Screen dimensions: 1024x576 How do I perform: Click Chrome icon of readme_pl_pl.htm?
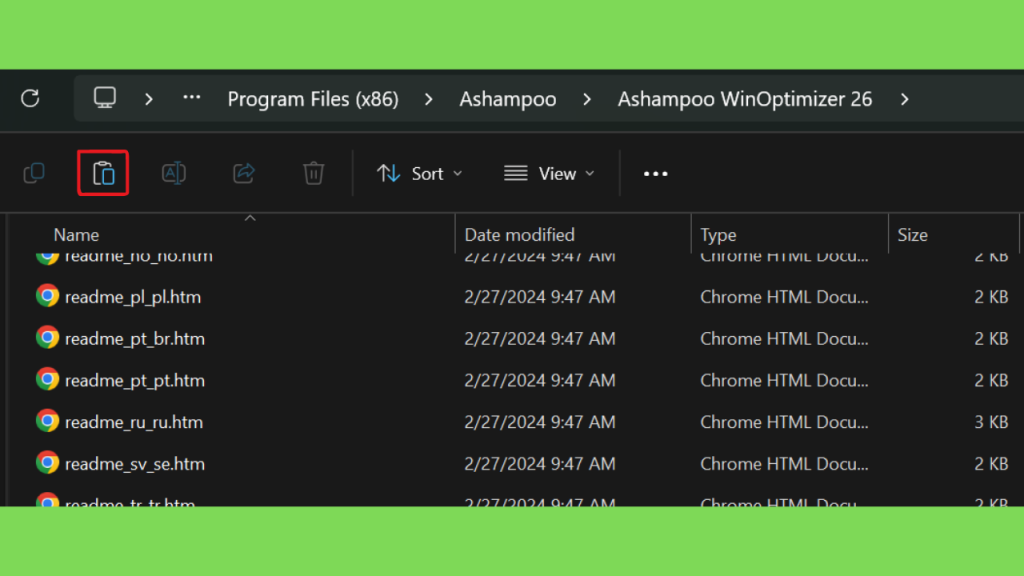click(x=47, y=296)
